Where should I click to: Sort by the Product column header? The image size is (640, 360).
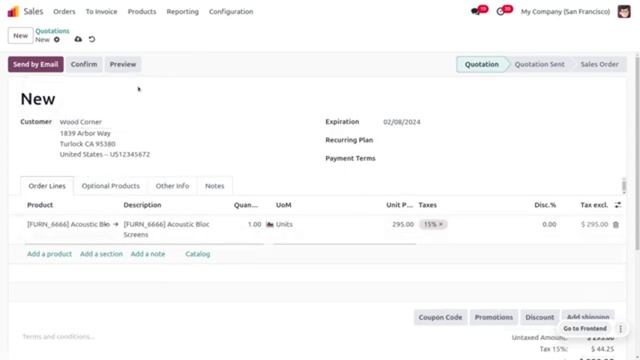(40, 205)
